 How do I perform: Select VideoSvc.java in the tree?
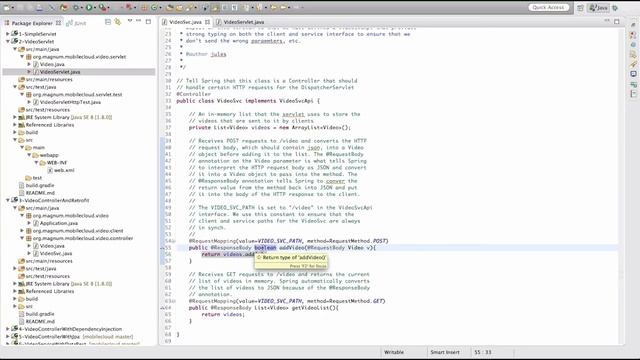click(x=56, y=253)
